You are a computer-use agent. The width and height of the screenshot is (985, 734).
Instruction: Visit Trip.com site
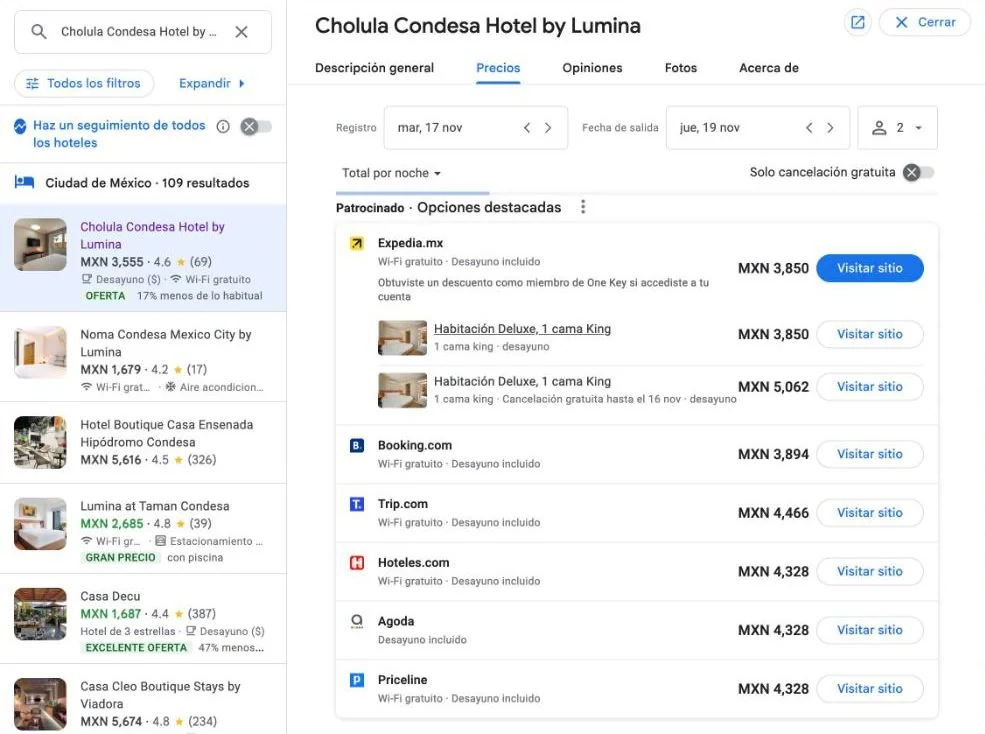pyautogui.click(x=869, y=513)
